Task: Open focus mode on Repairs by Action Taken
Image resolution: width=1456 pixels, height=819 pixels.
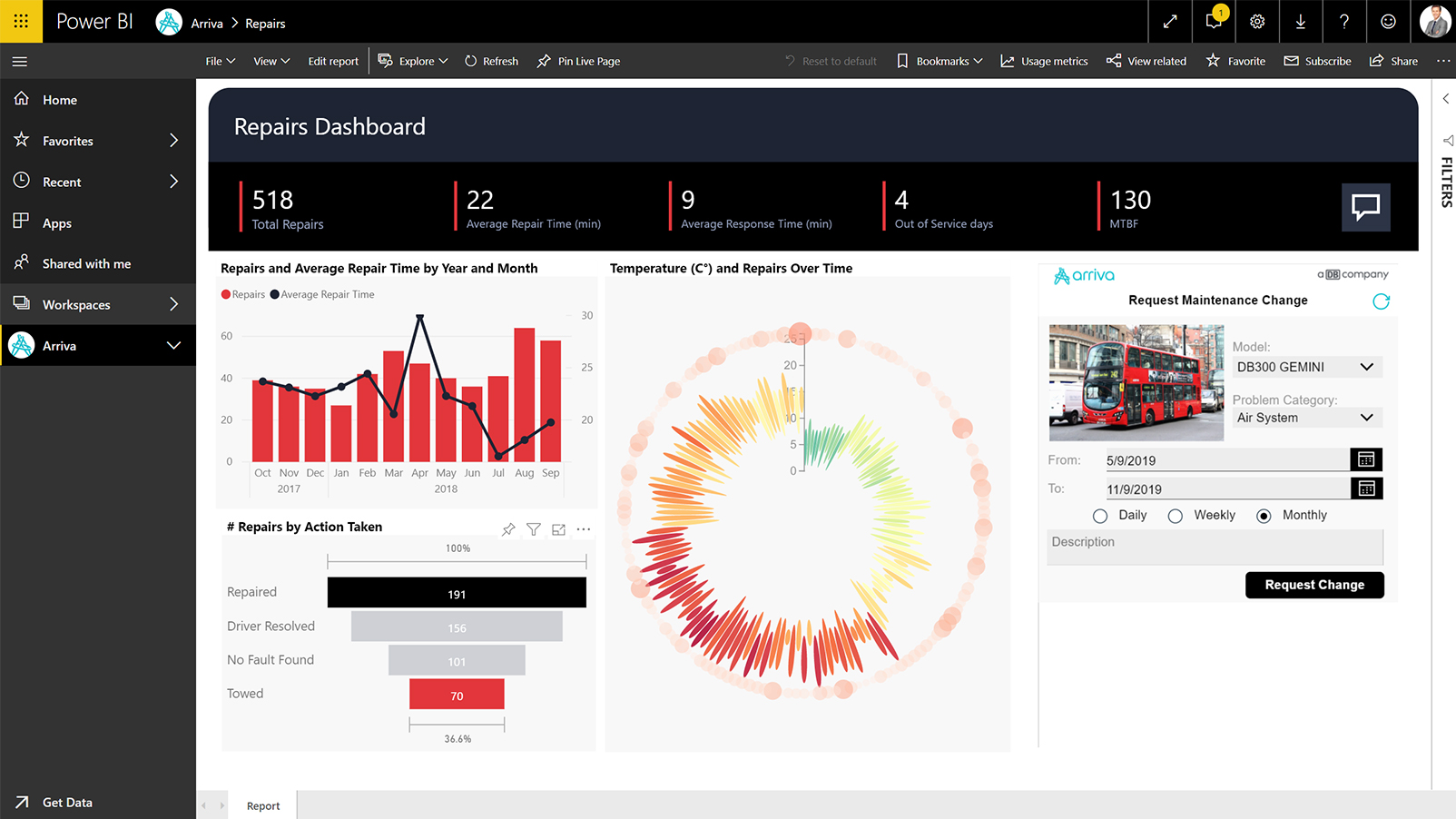Action: click(558, 529)
